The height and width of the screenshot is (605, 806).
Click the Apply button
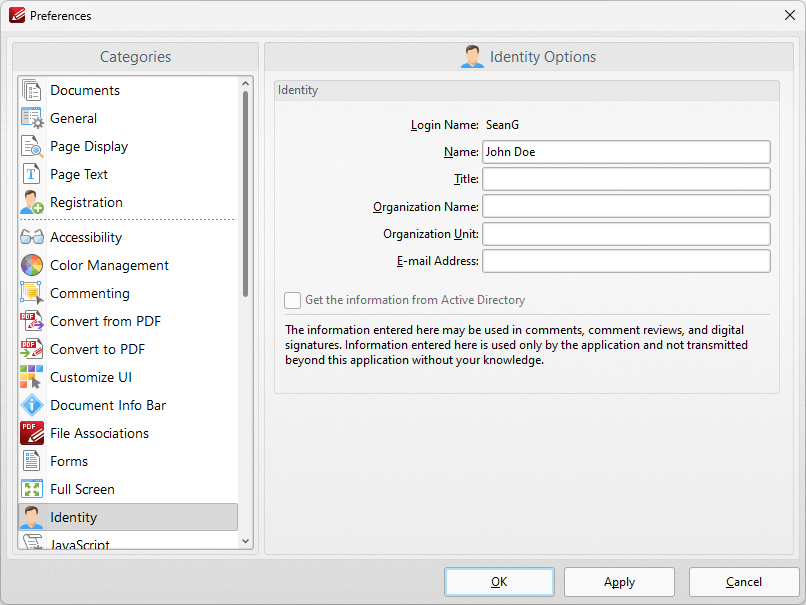[x=619, y=582]
